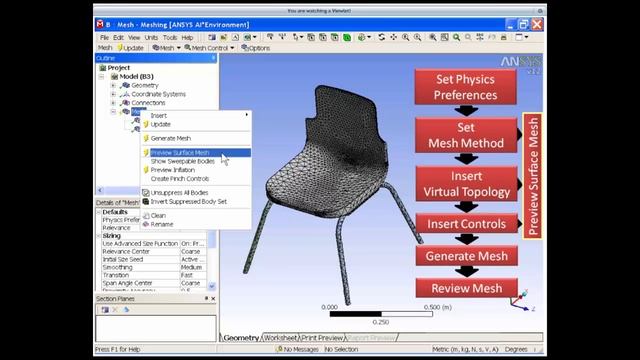Click the first icon after Help menu
640x360 pixels.
click(212, 38)
